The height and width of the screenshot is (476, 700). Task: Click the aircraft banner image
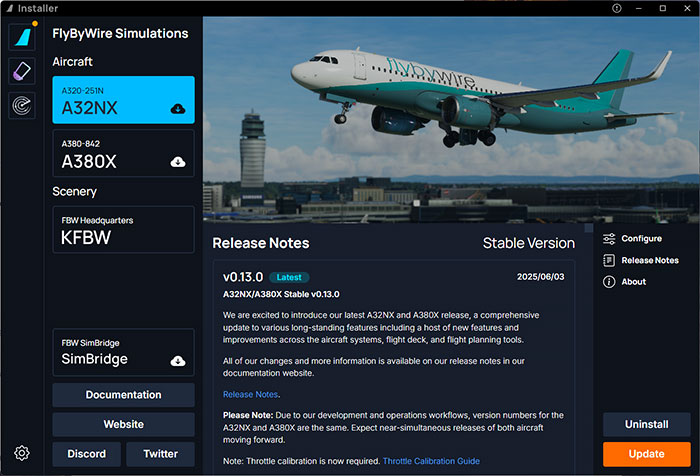tap(451, 120)
